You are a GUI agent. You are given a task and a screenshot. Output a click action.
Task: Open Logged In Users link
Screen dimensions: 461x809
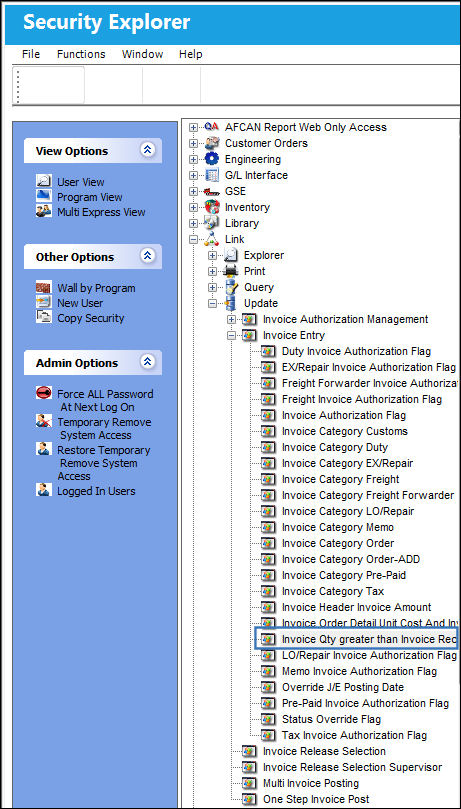[x=96, y=491]
